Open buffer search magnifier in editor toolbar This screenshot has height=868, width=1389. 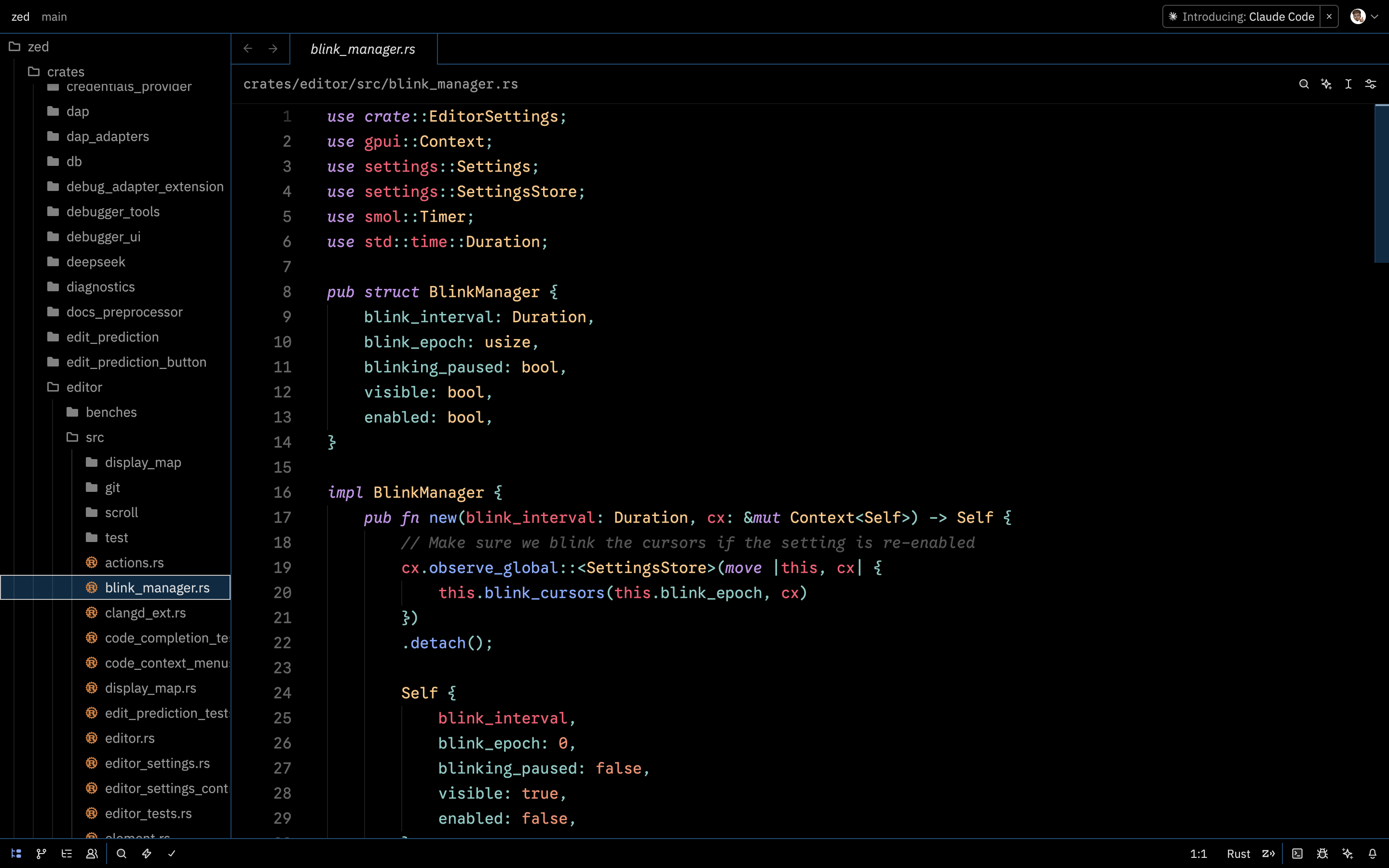point(1304,84)
